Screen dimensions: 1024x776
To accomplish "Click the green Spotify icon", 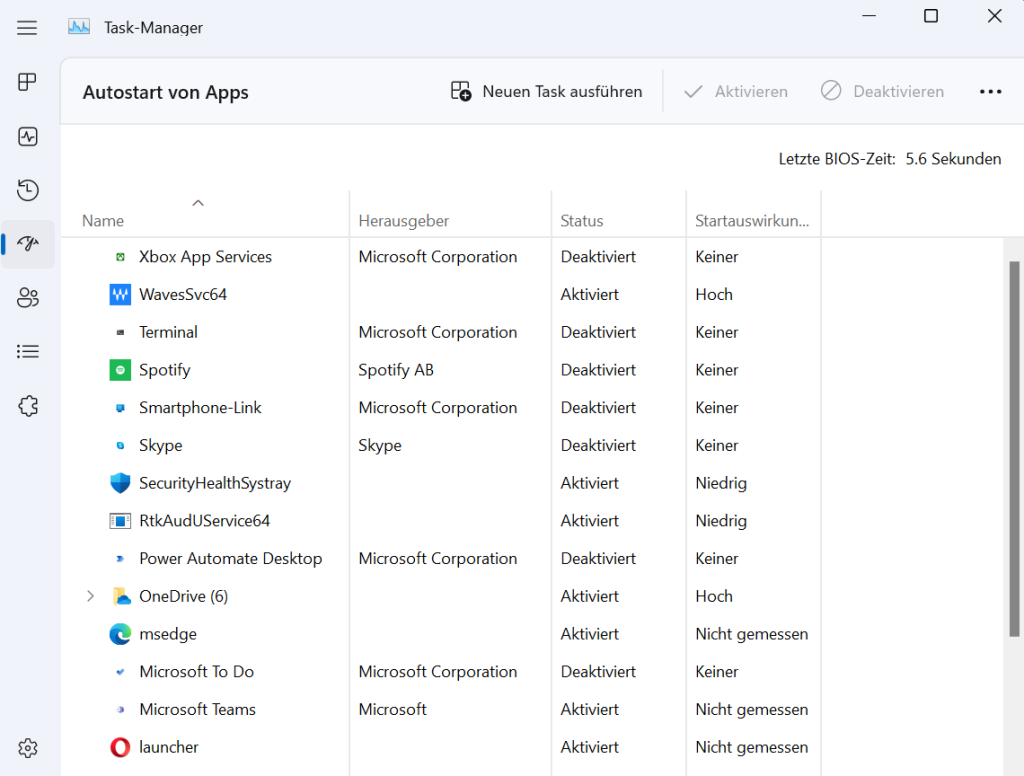I will [120, 370].
